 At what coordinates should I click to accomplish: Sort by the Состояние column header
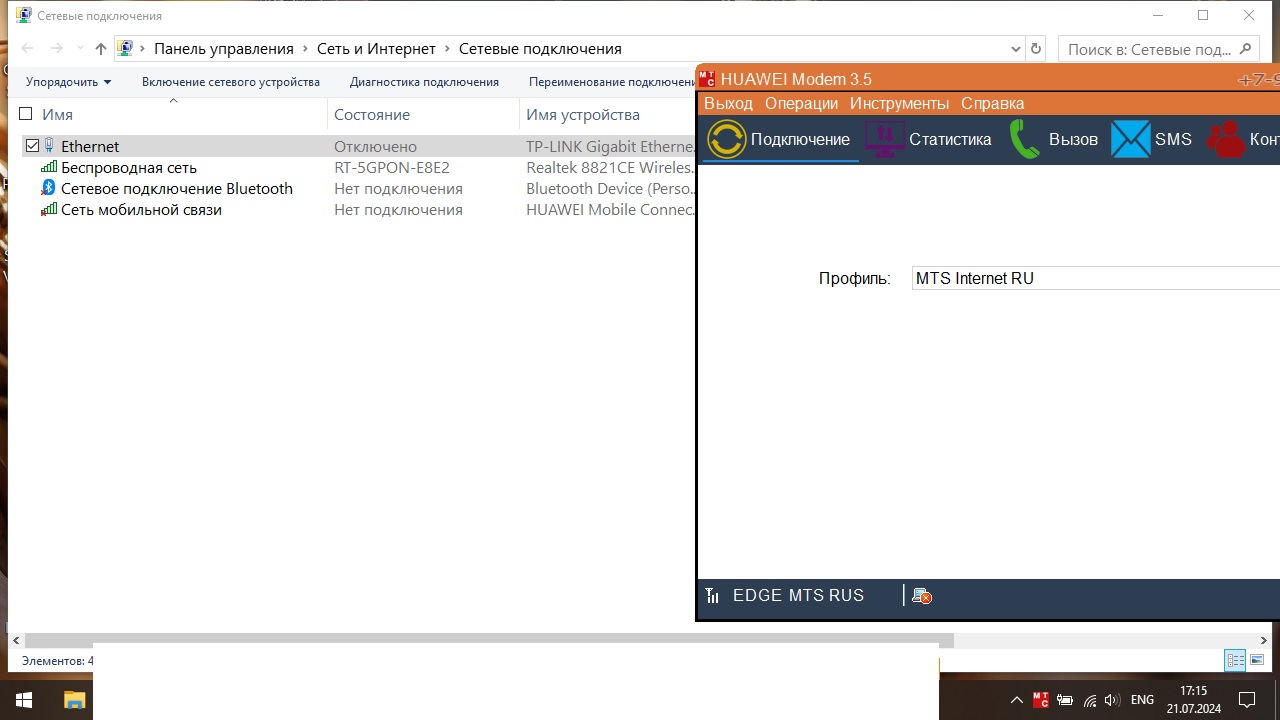click(x=372, y=114)
